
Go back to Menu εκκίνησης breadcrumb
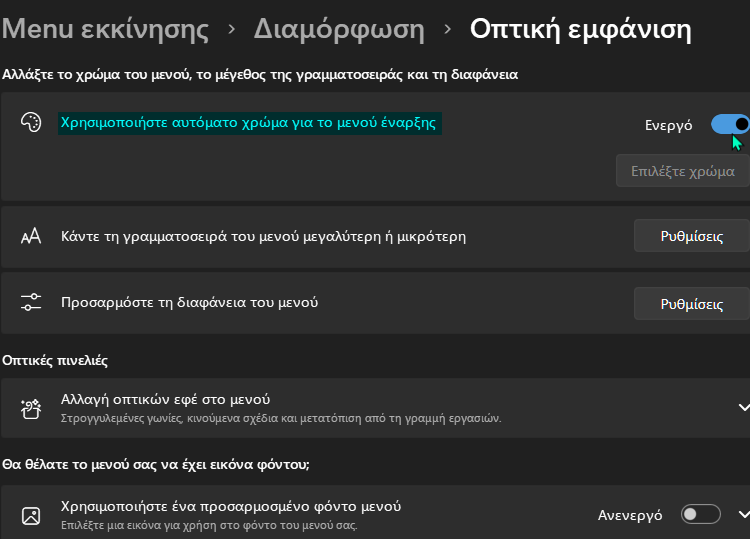pos(105,29)
